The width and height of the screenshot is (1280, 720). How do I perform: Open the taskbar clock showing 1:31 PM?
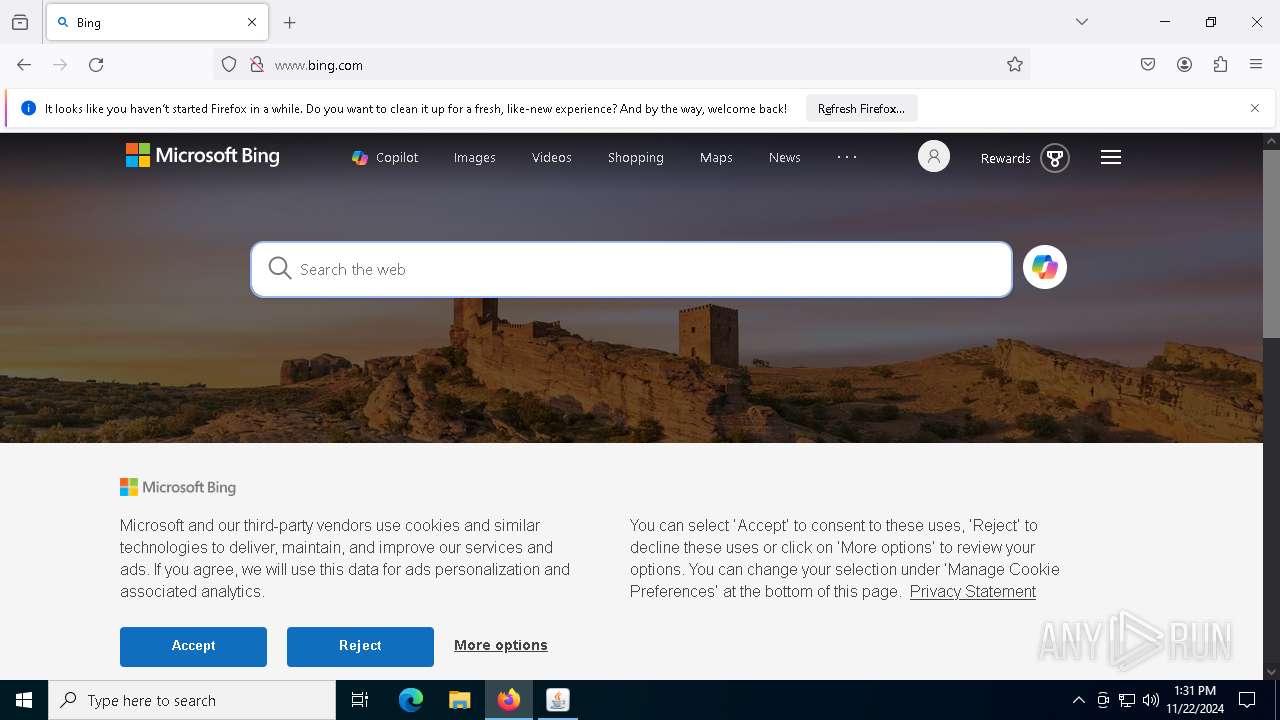pos(1195,700)
